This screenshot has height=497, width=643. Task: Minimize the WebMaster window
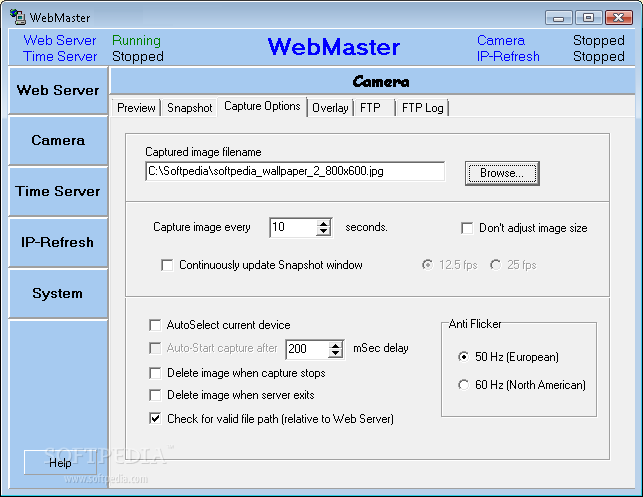[558, 18]
